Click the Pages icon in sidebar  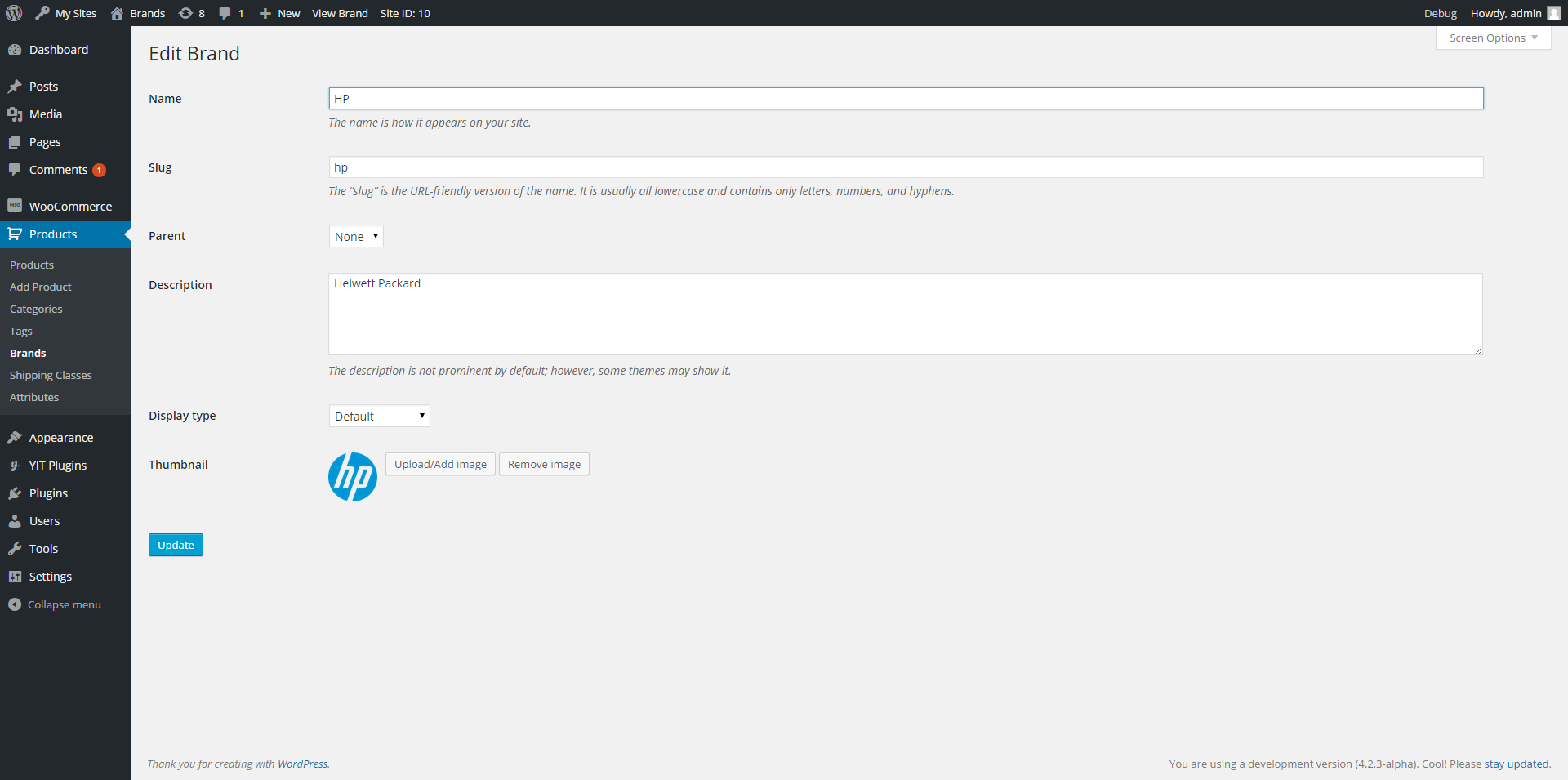coord(15,142)
